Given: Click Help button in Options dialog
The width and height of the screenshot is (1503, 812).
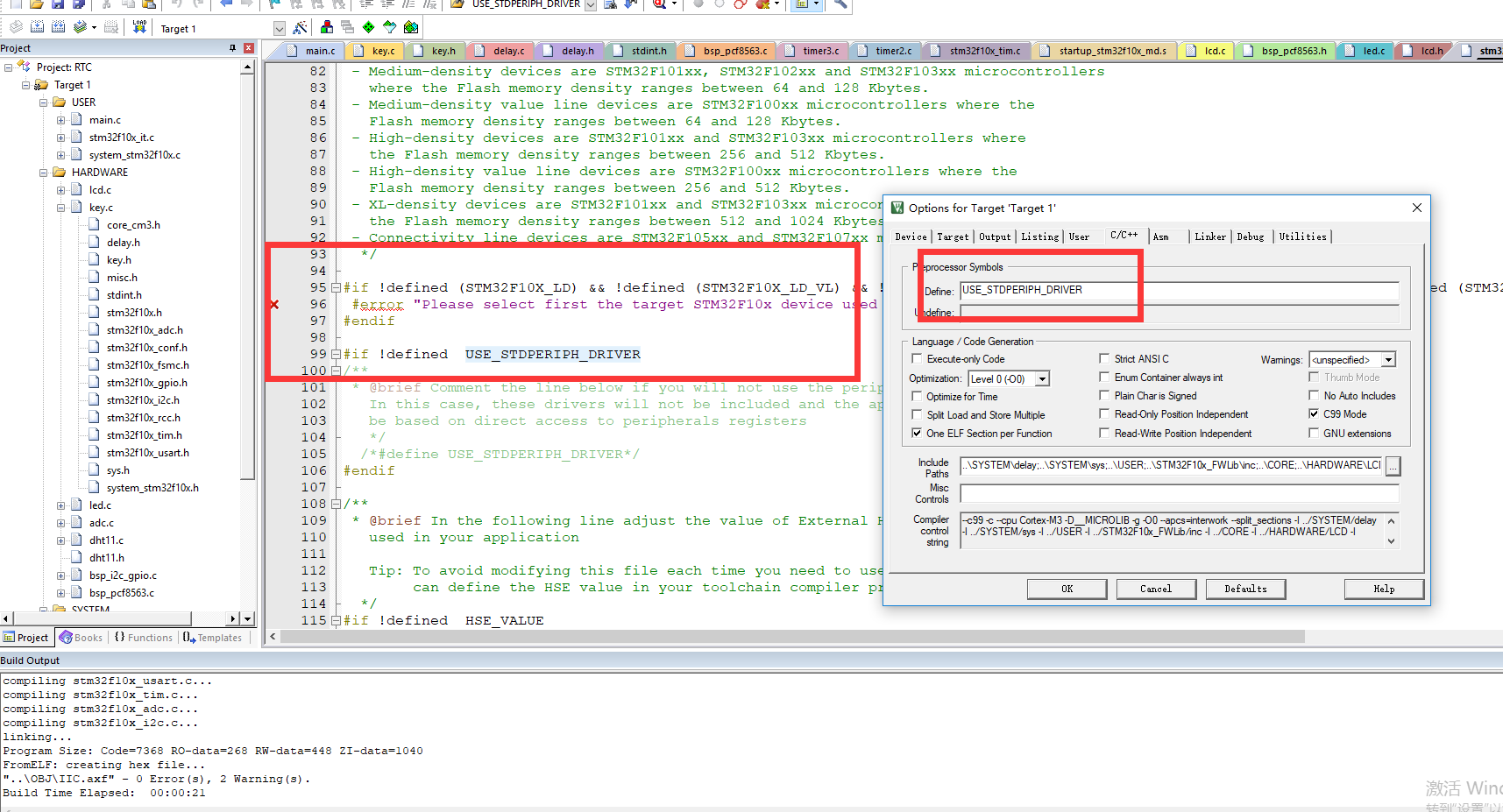Looking at the screenshot, I should click(x=1384, y=590).
